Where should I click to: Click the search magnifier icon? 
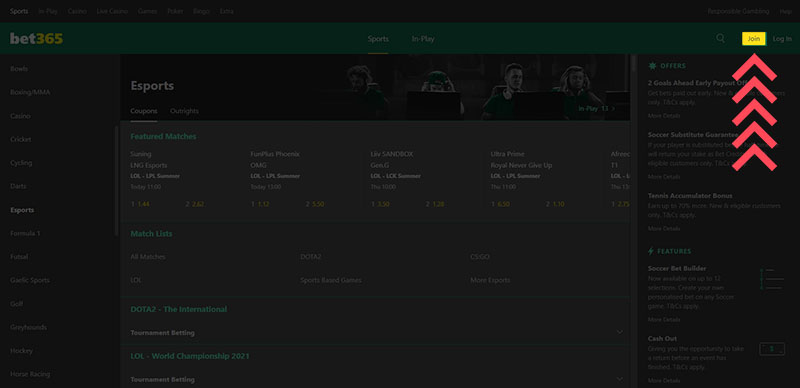tap(720, 38)
